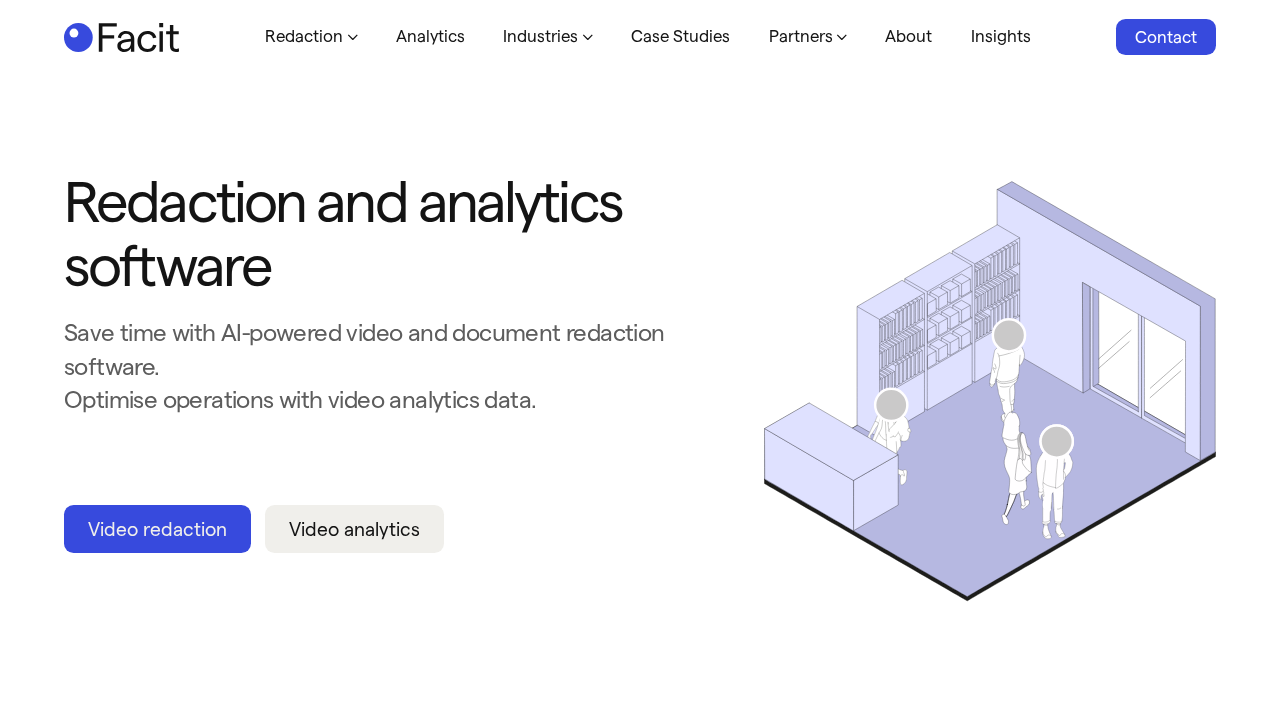Click the Redaction dropdown chevron
Viewport: 1280px width, 720px height.
352,37
